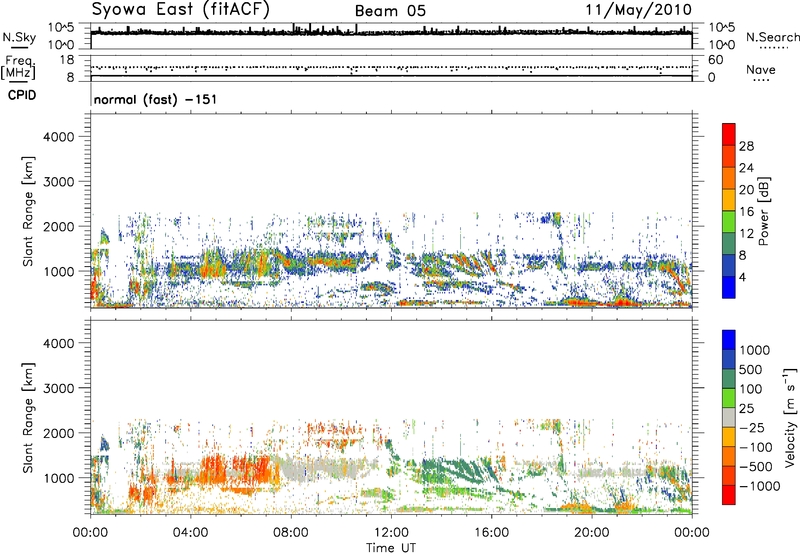Click the "4" label on Power color bar

coord(742,277)
